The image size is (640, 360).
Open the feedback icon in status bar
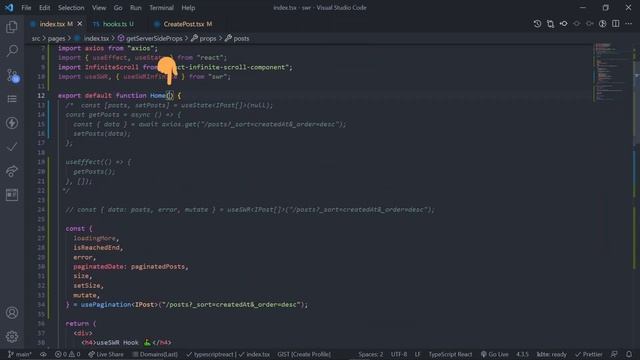(614, 354)
